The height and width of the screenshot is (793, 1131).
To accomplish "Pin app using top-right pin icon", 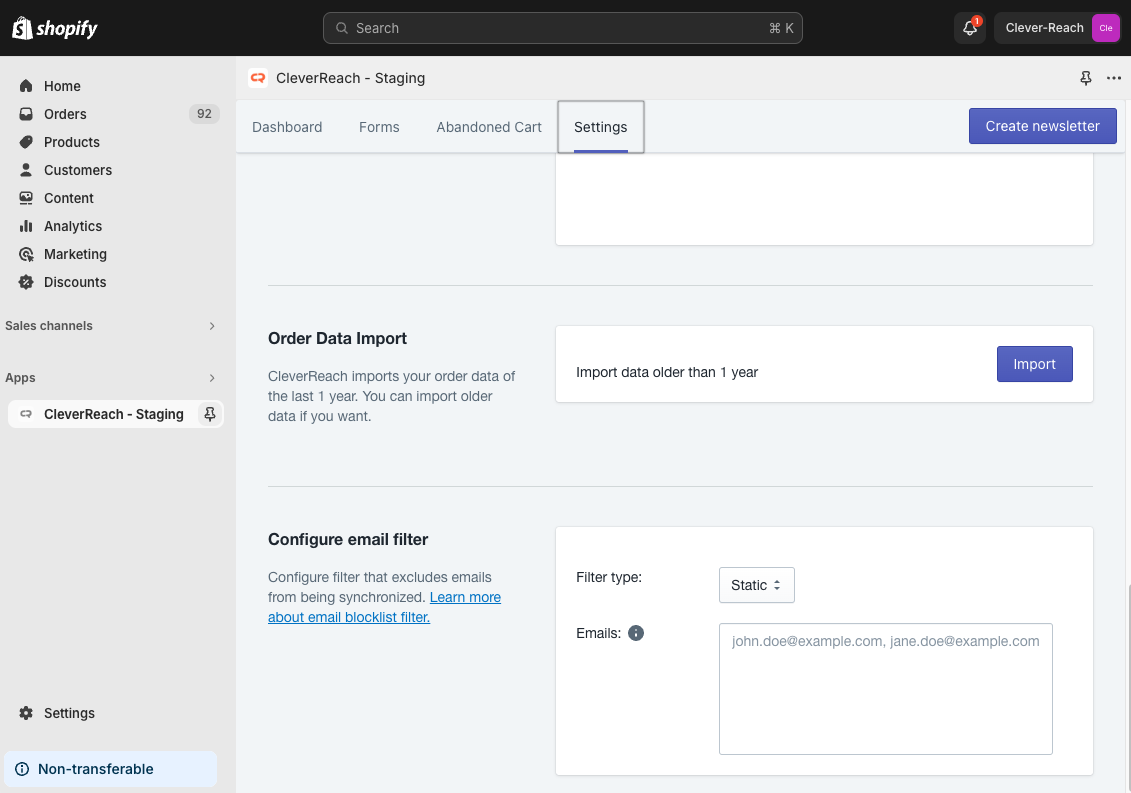I will (1086, 78).
